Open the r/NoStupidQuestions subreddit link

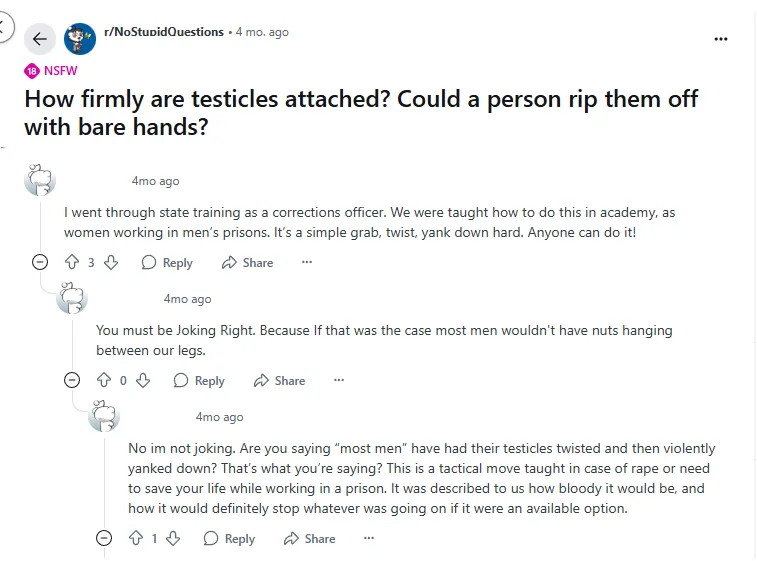163,32
